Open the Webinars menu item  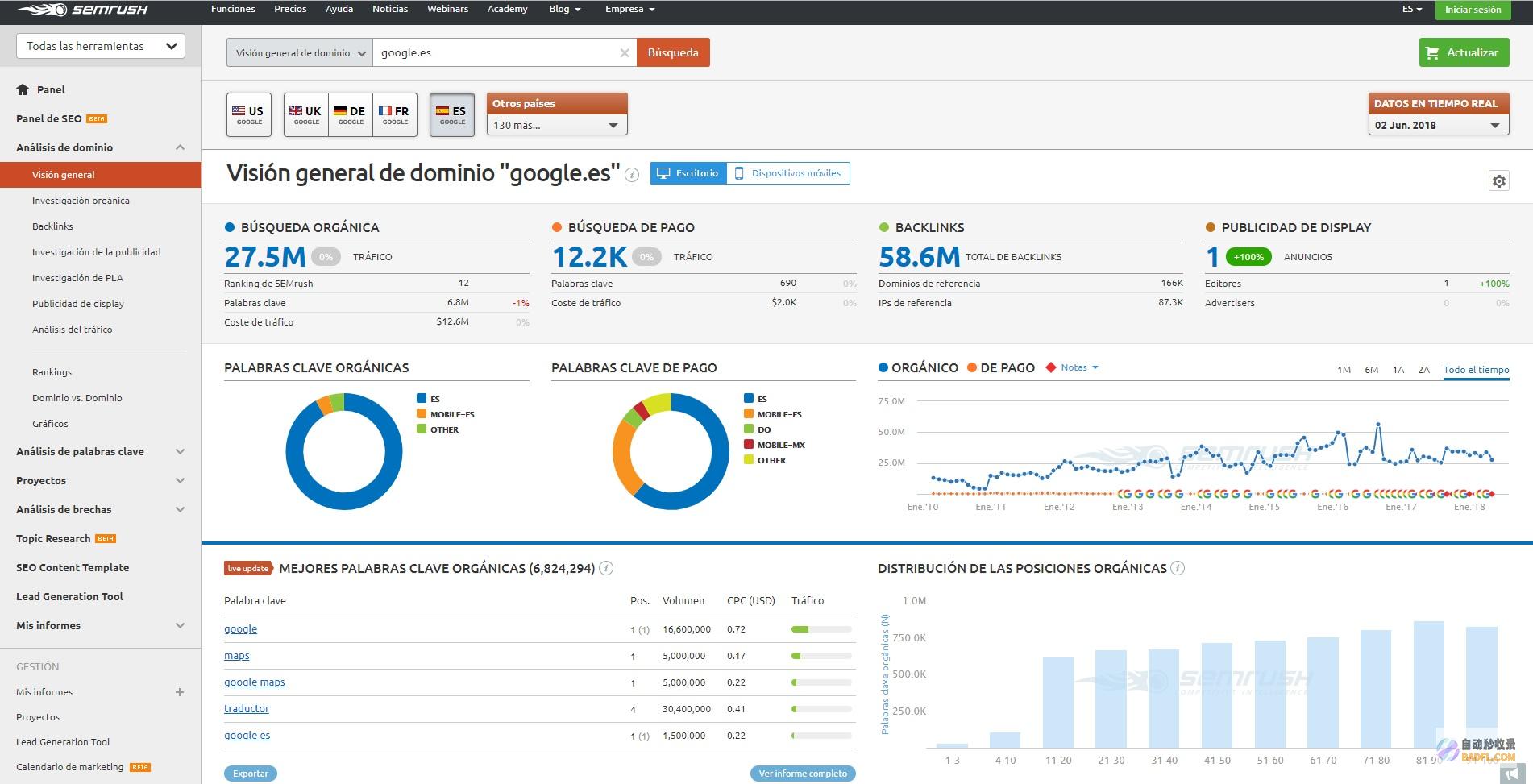pos(447,9)
